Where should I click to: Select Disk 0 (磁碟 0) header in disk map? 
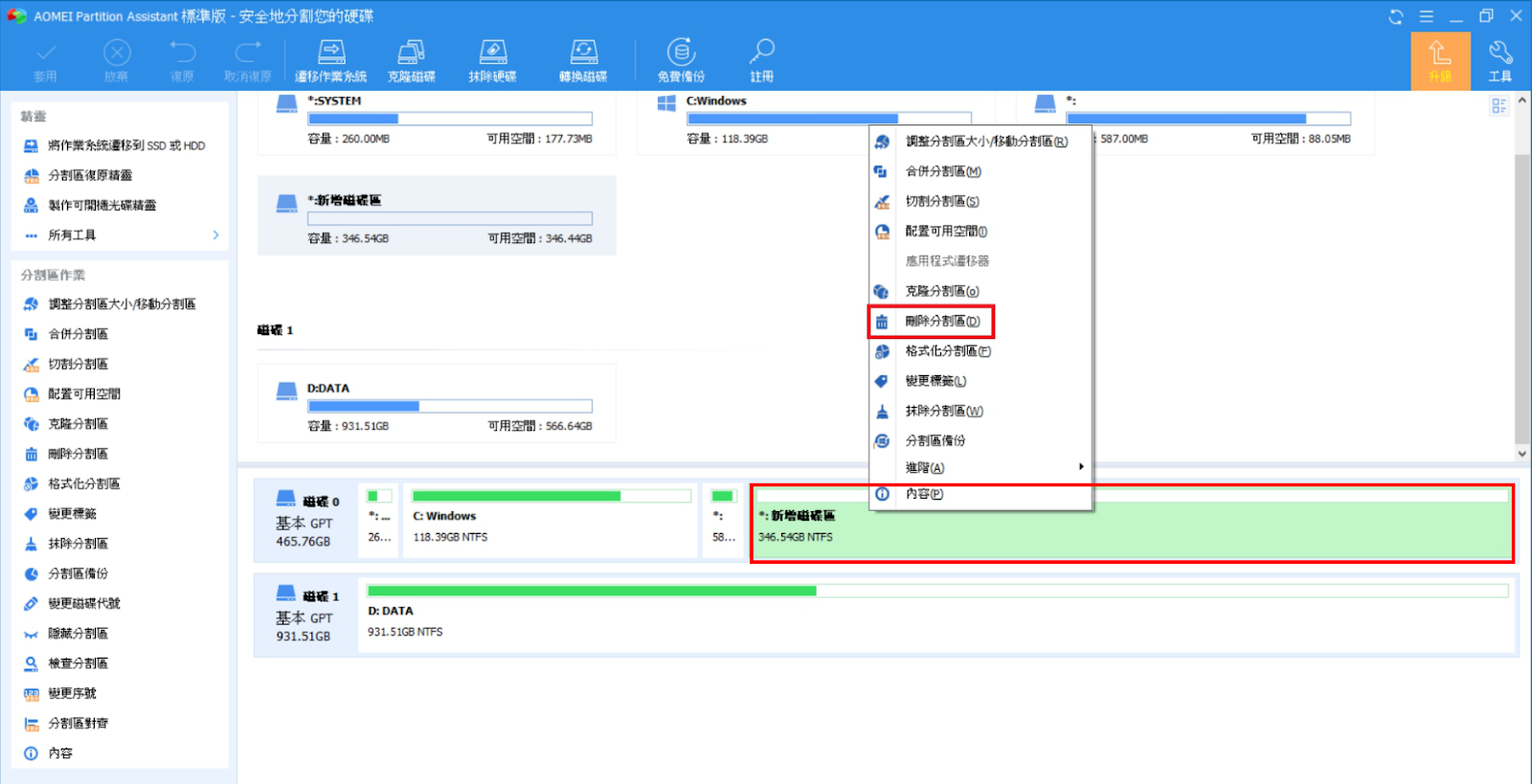(305, 521)
